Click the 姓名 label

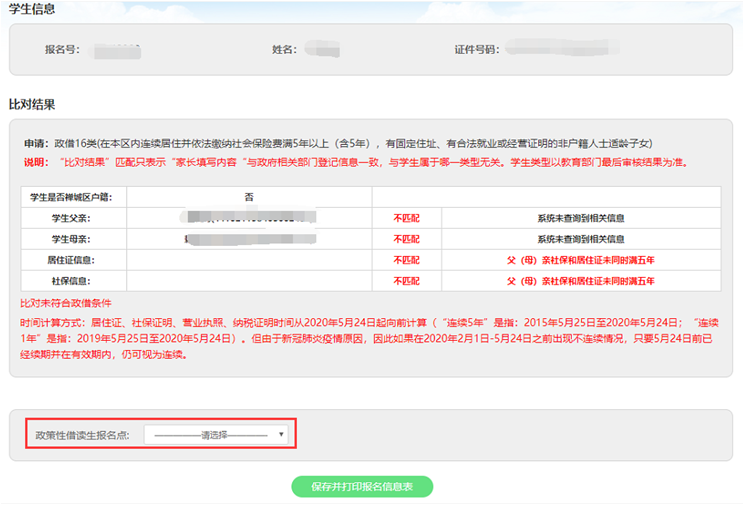284,49
